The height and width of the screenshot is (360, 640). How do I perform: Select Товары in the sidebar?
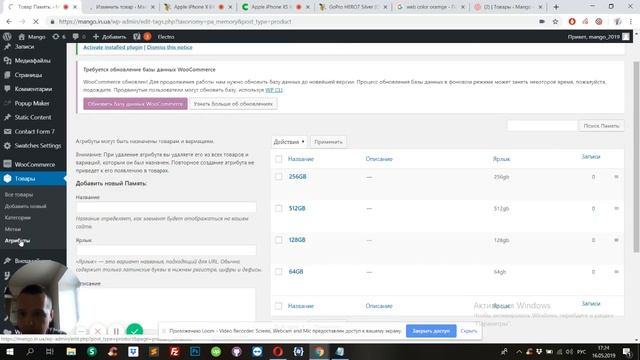point(25,179)
